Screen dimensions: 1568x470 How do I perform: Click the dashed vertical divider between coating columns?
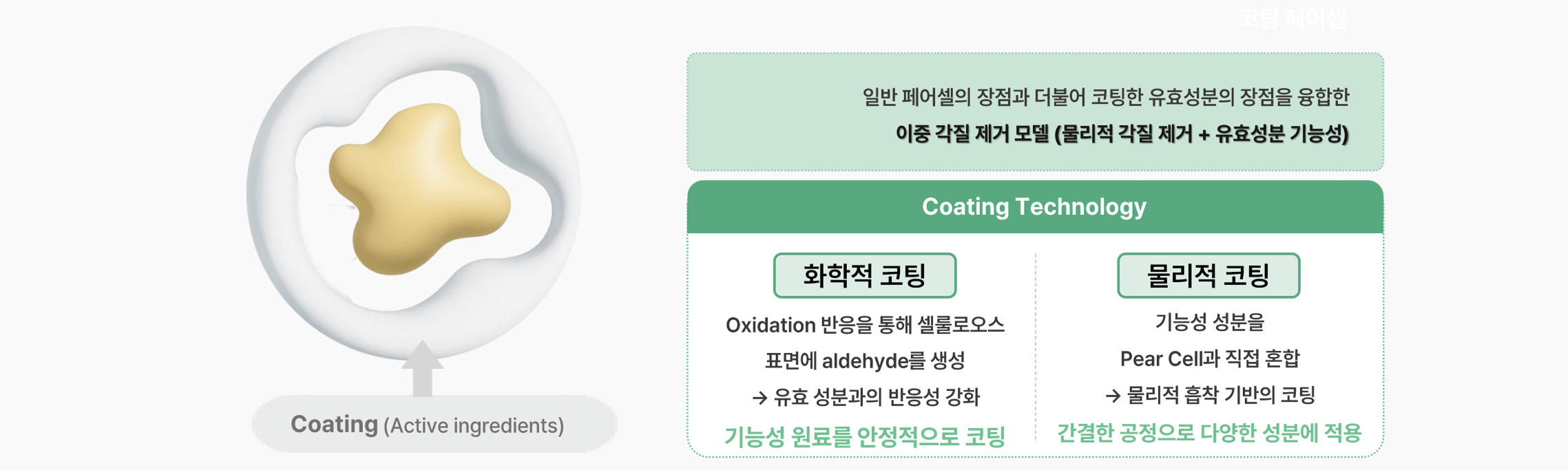(1036, 344)
